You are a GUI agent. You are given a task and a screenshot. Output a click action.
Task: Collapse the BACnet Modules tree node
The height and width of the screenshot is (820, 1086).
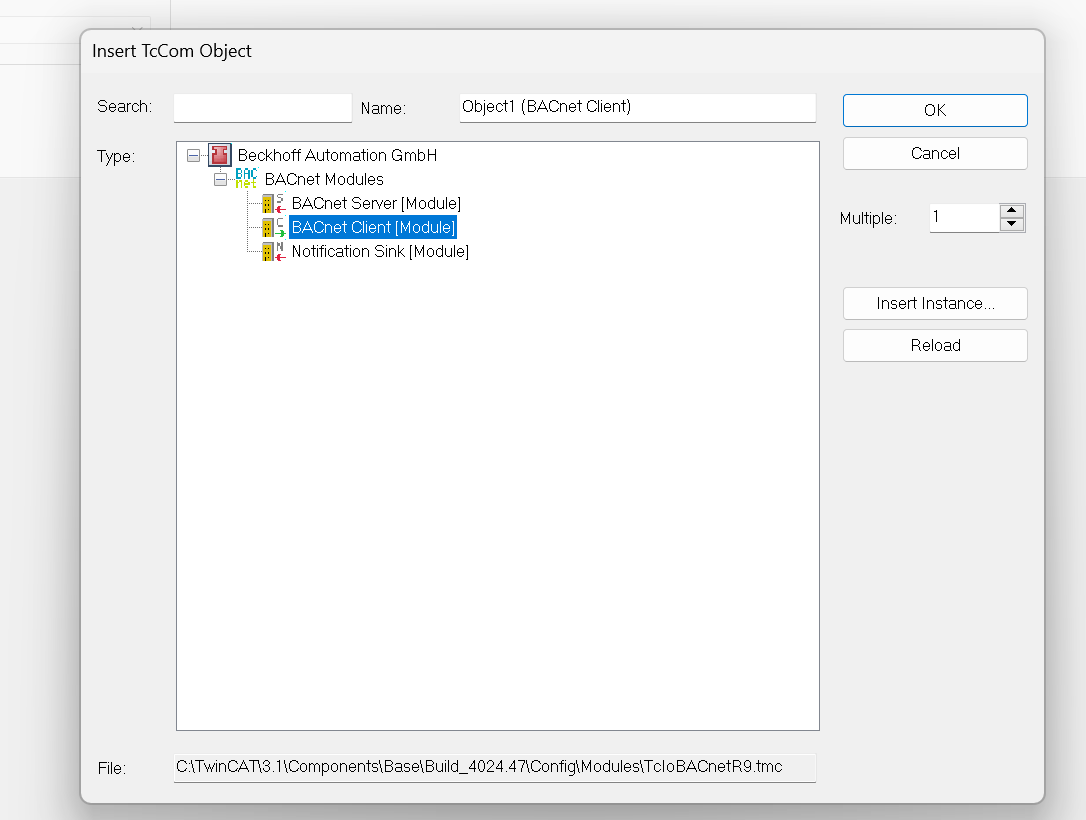220,179
